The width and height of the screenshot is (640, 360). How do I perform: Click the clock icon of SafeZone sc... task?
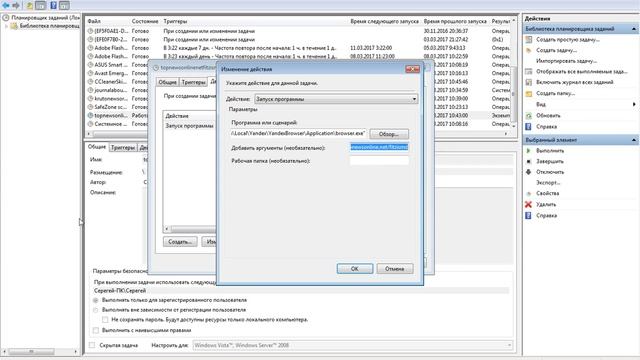coord(90,107)
